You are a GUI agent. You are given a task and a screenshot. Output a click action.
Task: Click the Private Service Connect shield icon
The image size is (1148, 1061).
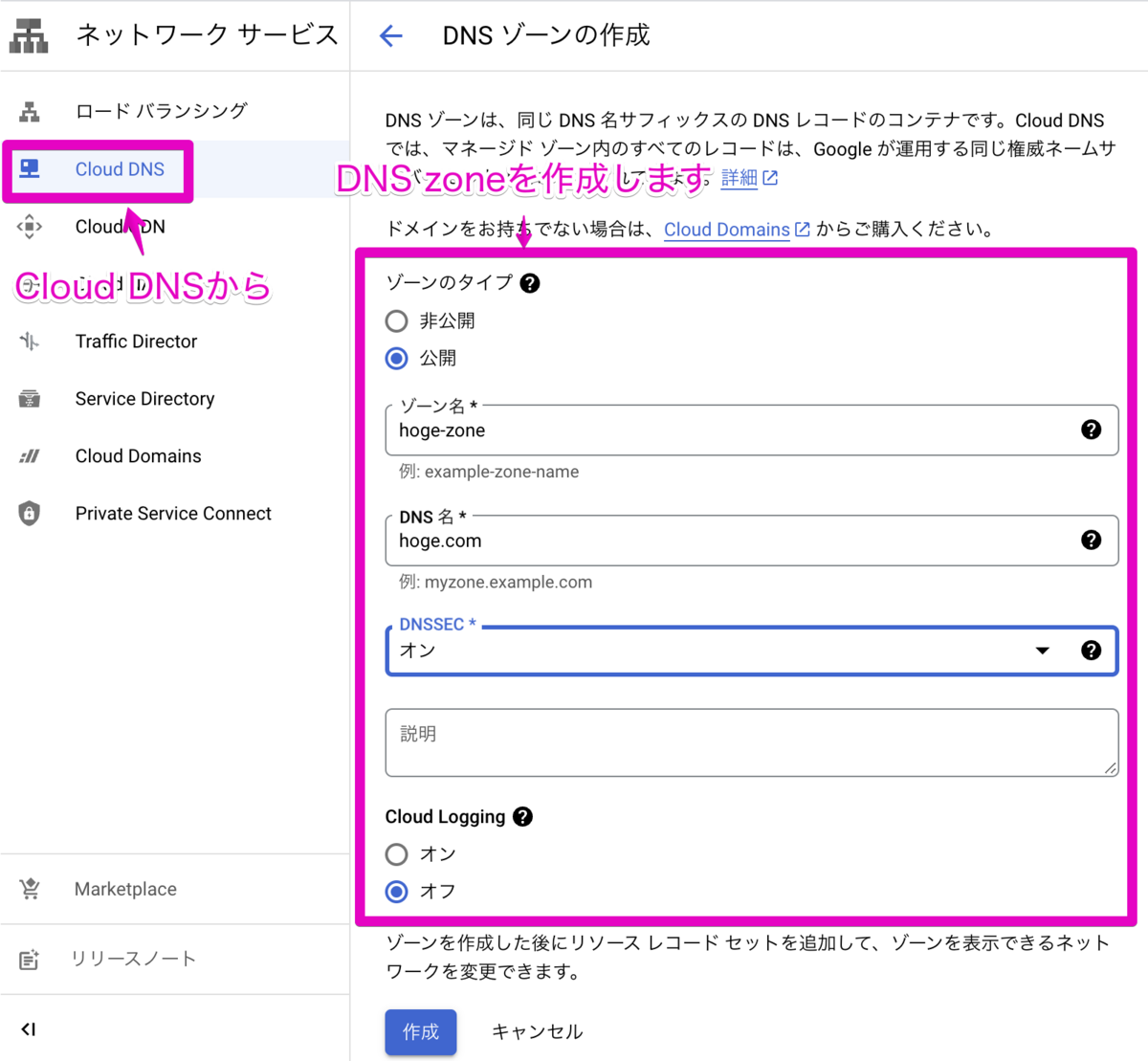[x=30, y=513]
